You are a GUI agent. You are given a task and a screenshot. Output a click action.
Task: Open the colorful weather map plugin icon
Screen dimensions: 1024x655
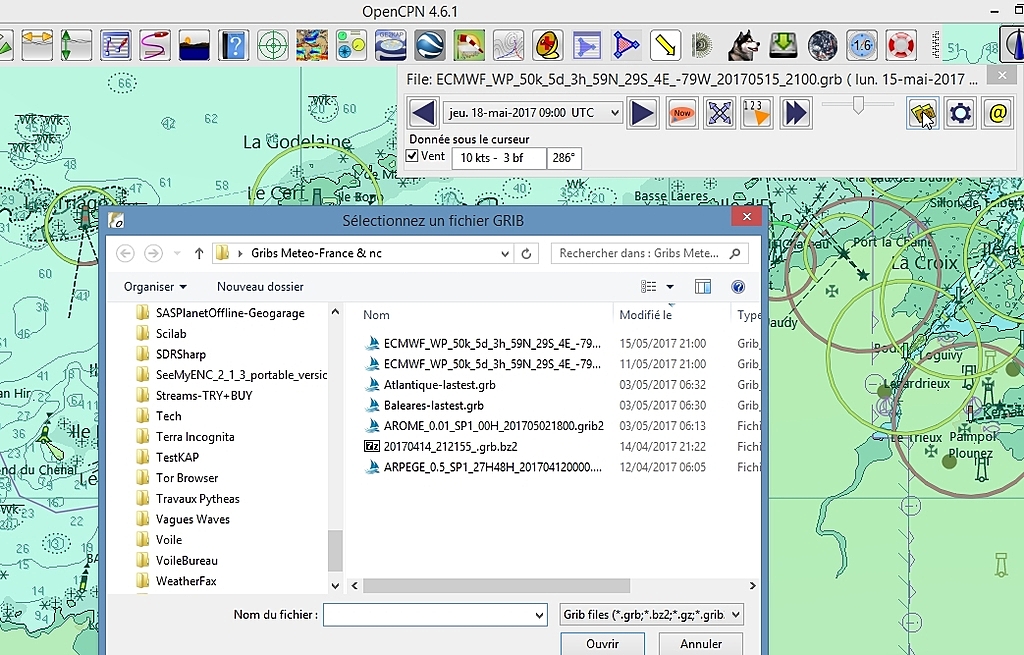pos(312,45)
